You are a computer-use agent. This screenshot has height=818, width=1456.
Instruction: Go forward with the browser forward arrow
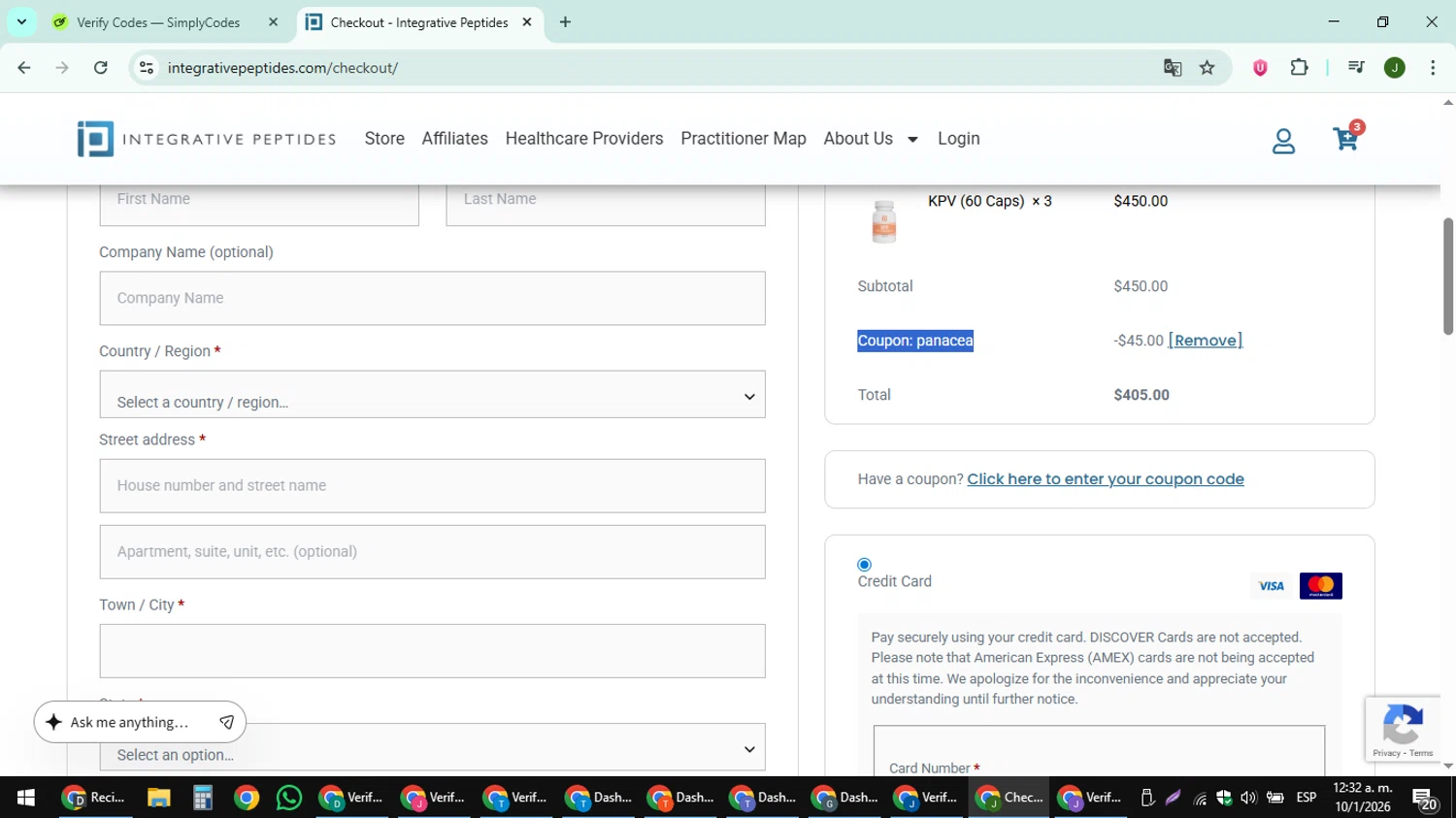tap(62, 68)
